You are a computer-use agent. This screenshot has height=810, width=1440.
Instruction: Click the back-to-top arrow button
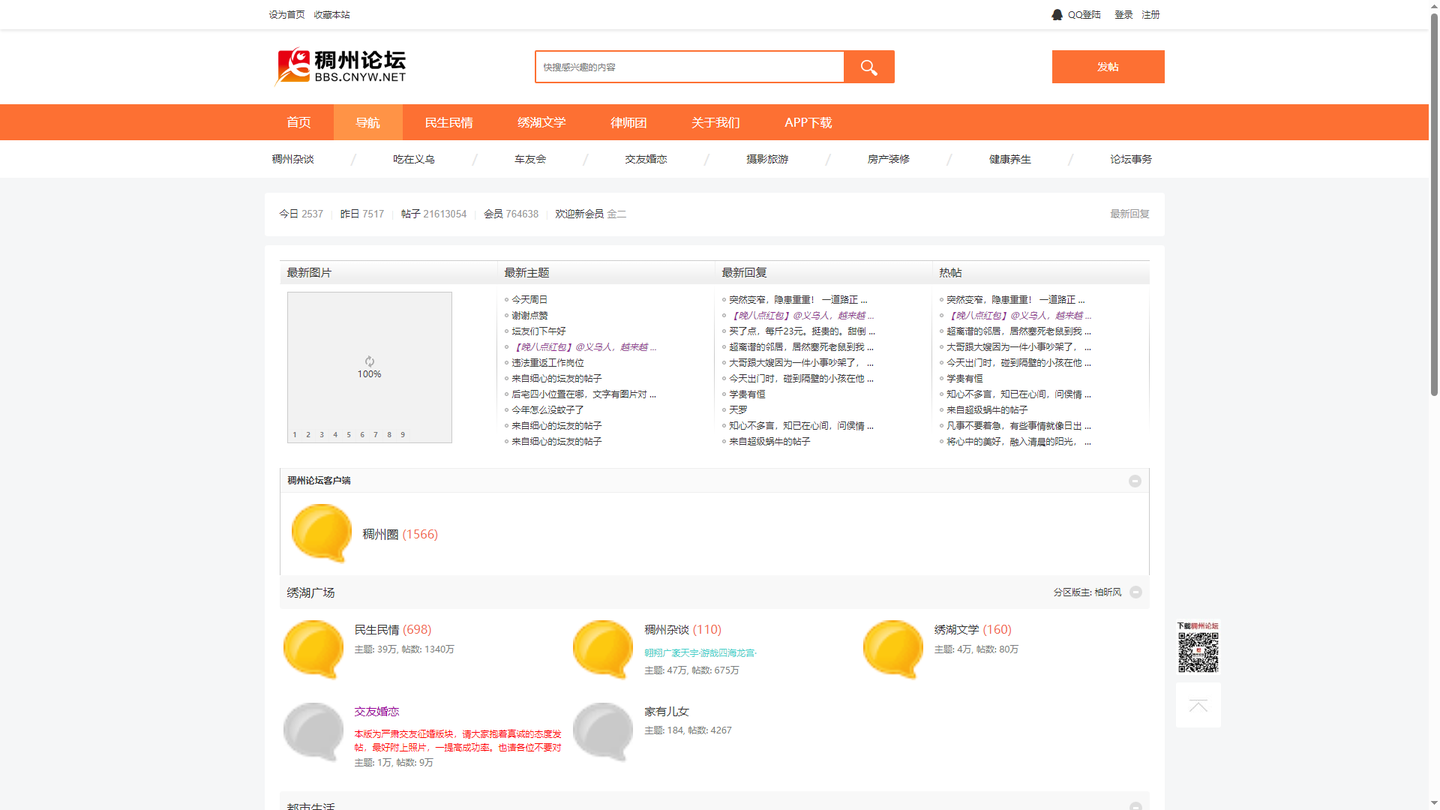point(1198,706)
